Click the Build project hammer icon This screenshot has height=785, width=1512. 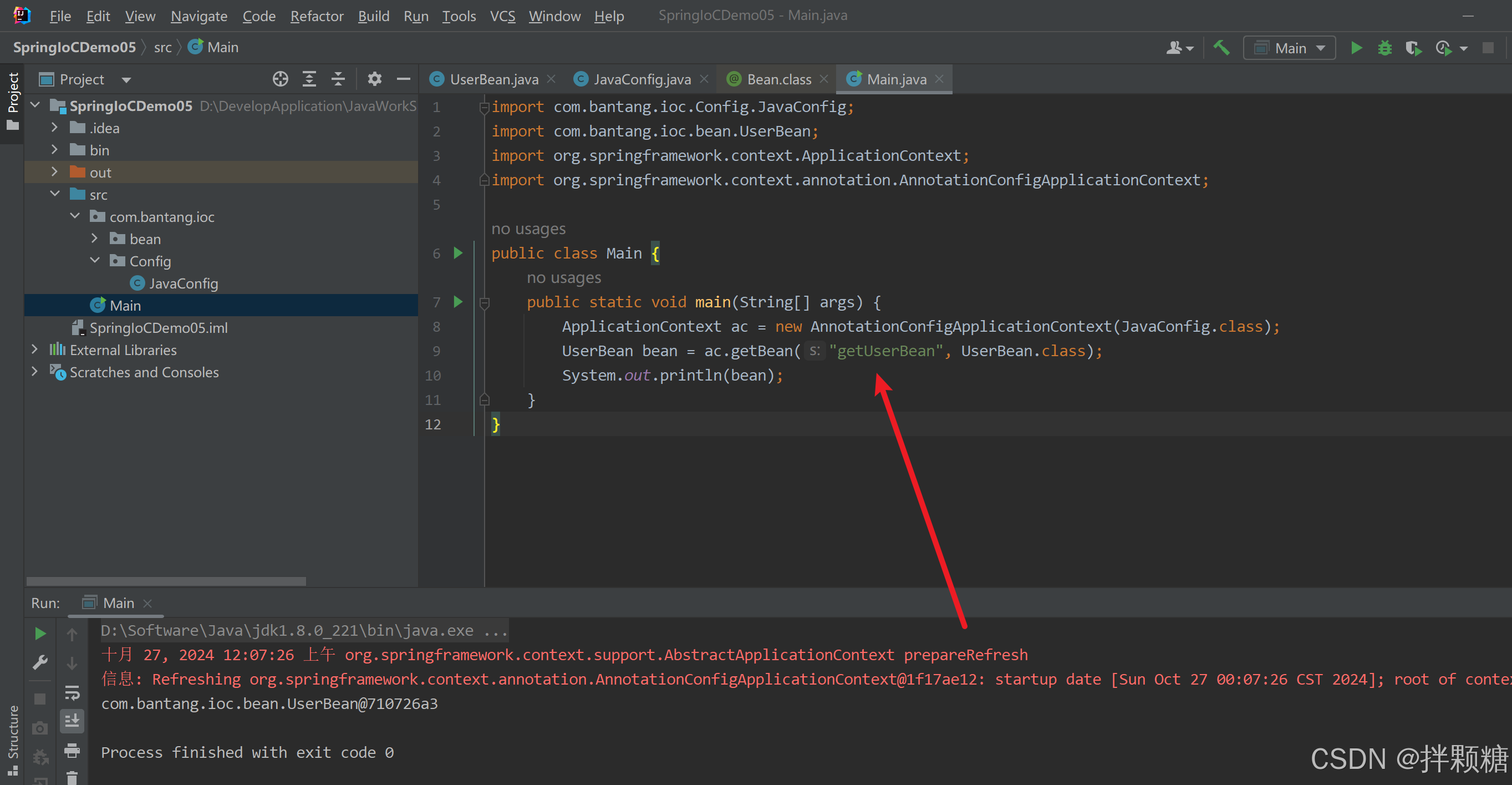tap(1221, 48)
